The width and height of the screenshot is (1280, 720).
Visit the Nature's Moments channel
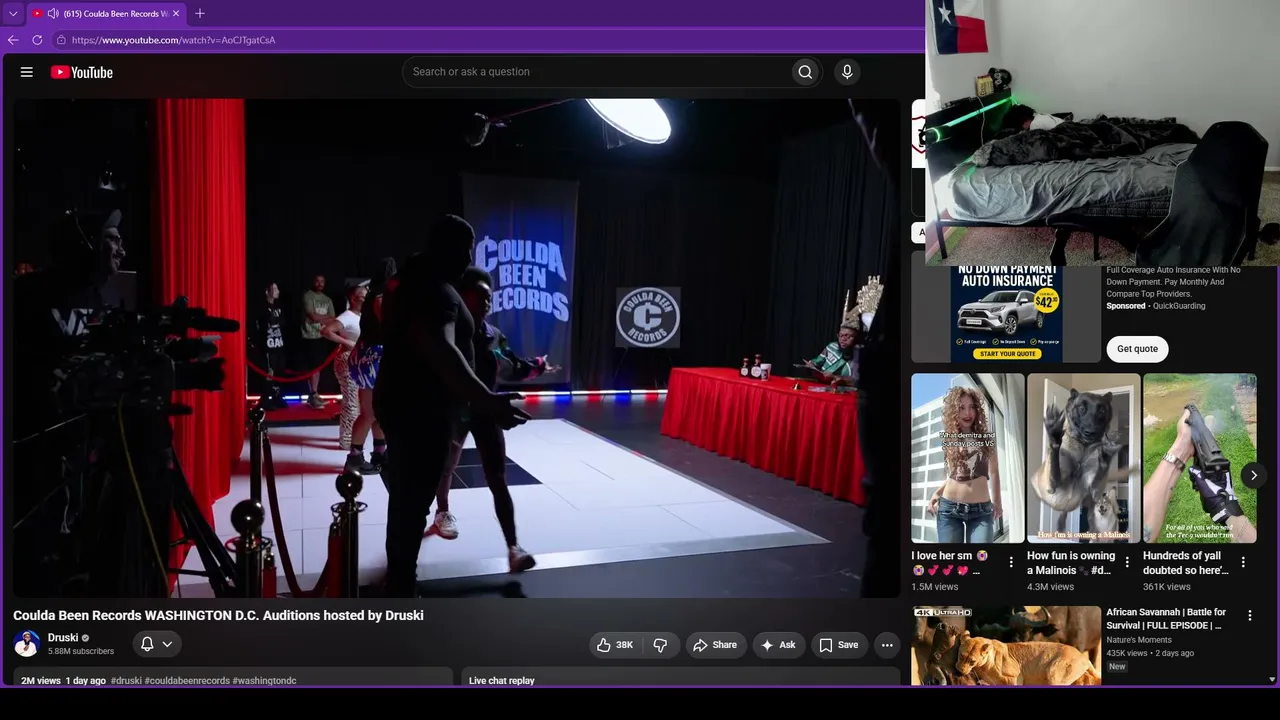pyautogui.click(x=1139, y=640)
